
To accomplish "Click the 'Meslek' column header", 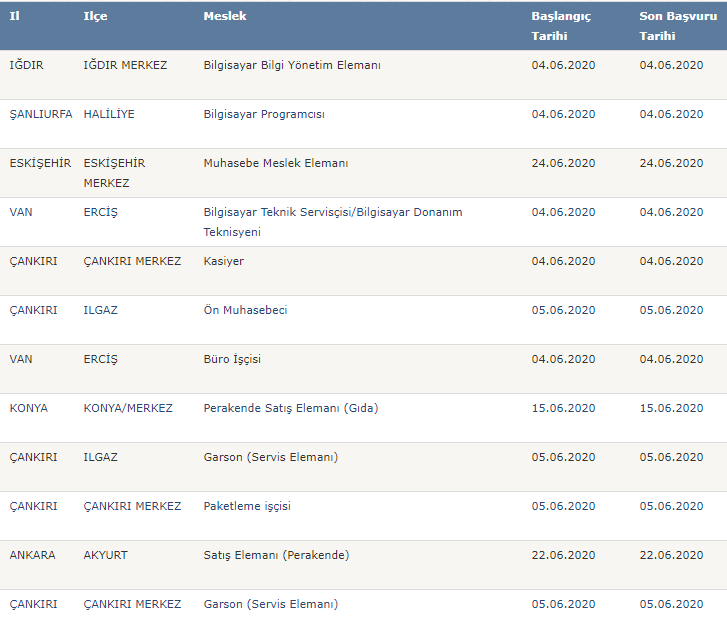I will [225, 16].
